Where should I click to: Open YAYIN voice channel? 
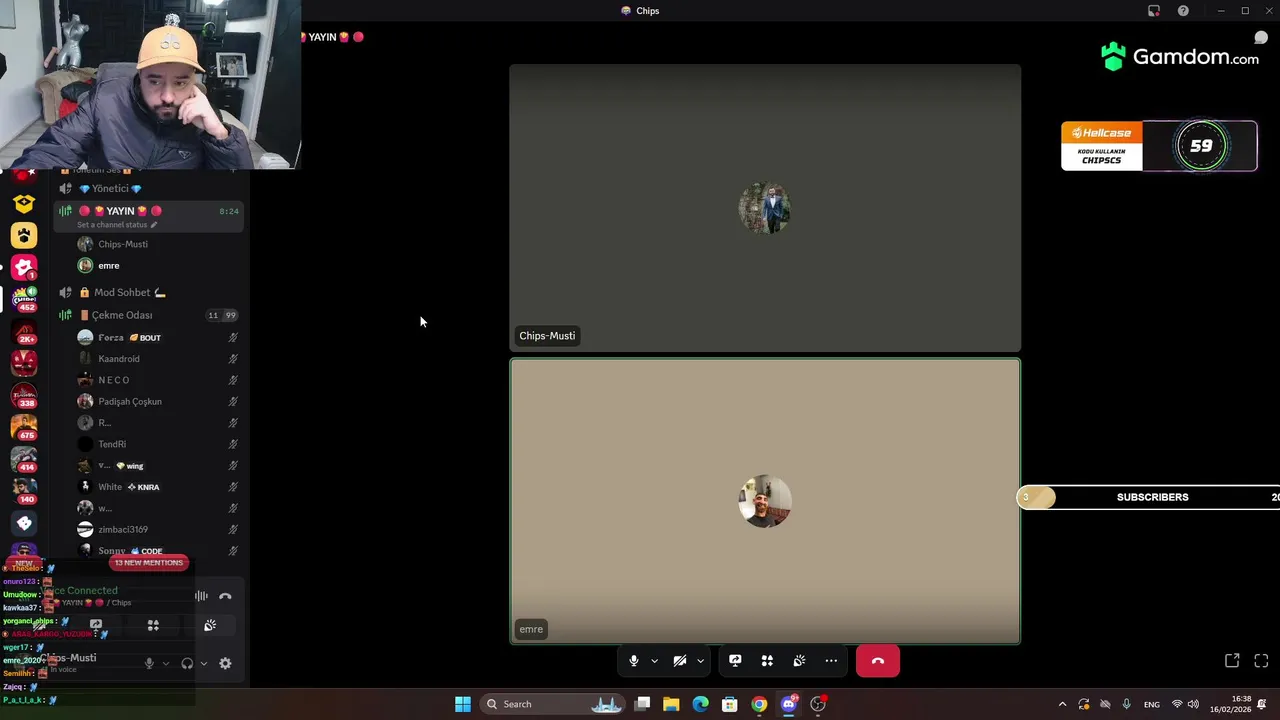coord(148,211)
